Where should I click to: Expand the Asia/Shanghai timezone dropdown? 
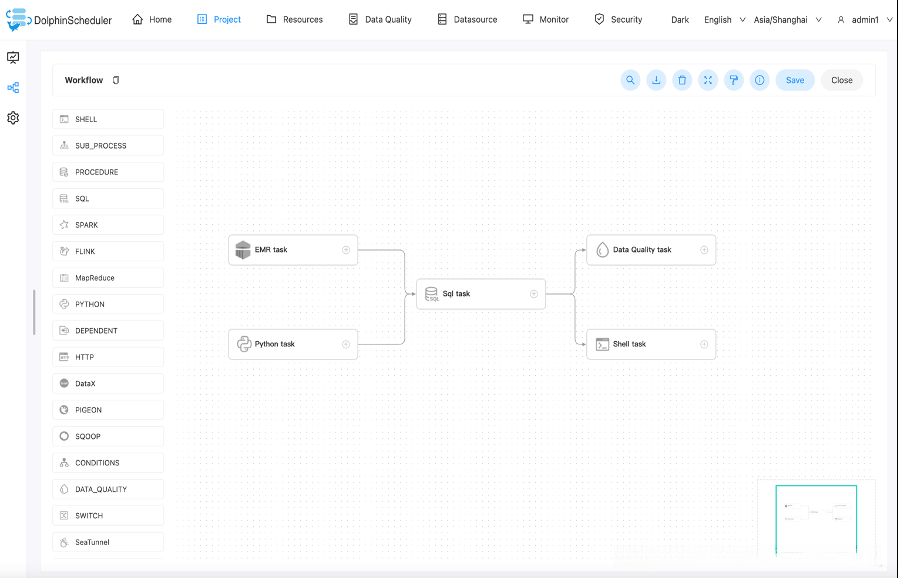click(788, 19)
